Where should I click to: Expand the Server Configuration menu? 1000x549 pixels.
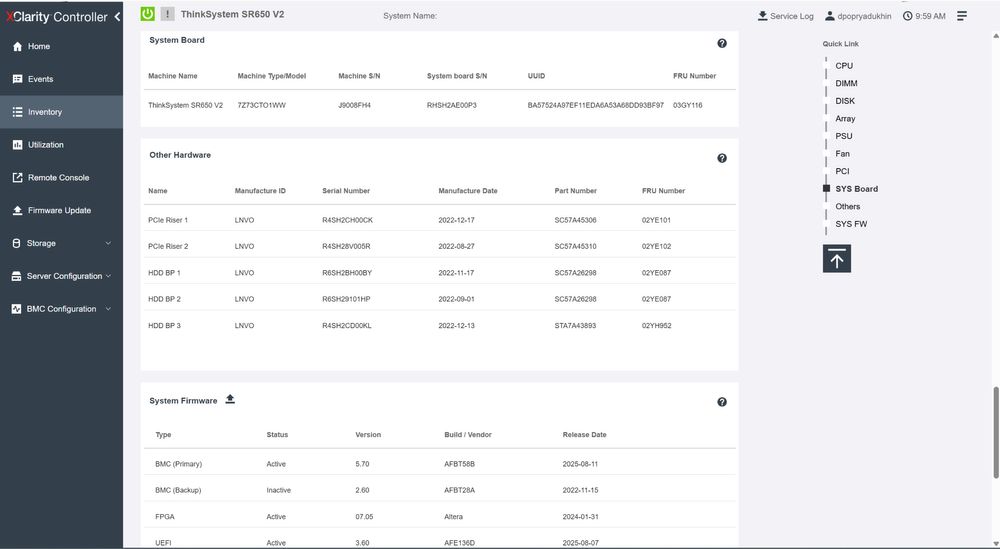pyautogui.click(x=61, y=276)
